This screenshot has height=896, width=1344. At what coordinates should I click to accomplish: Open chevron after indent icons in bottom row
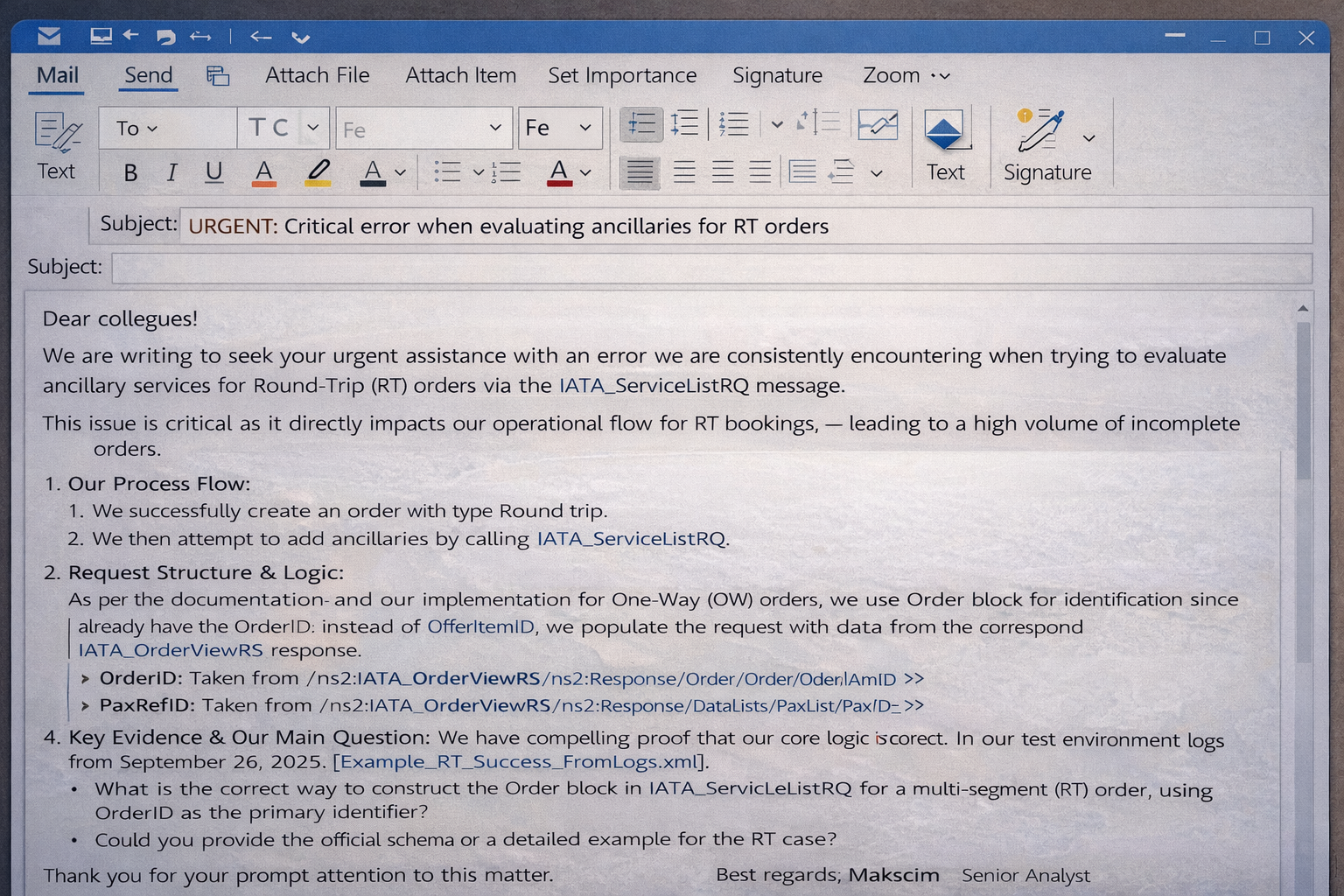(x=877, y=173)
